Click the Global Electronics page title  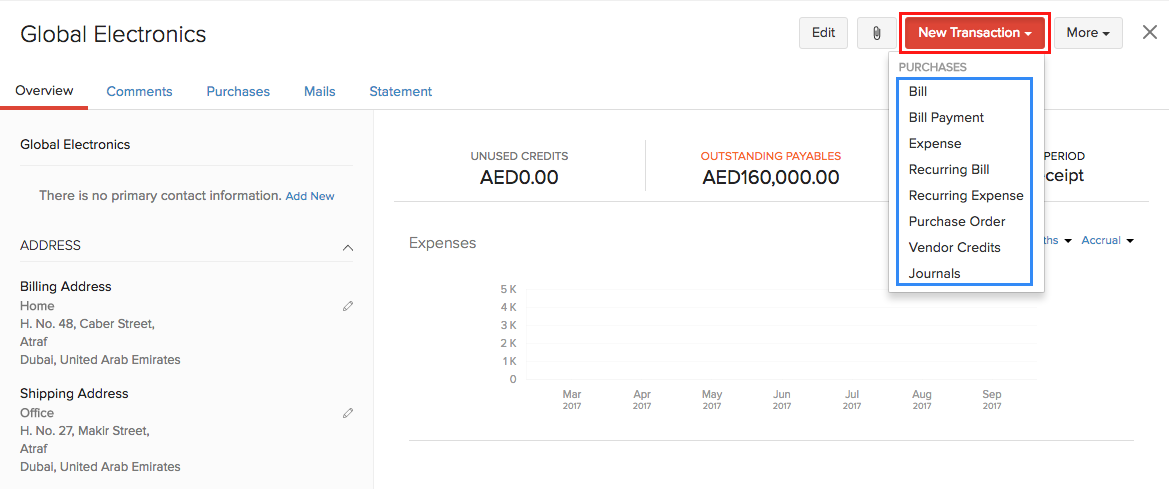tap(113, 34)
